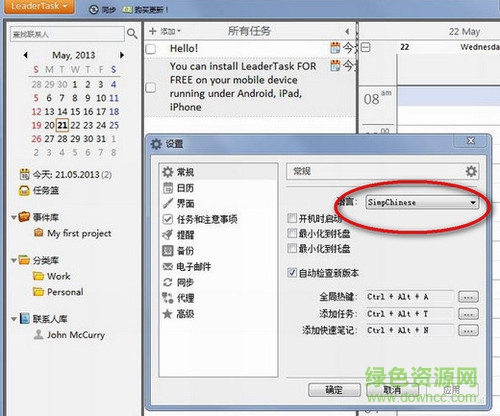The image size is (500, 416).
Task: Check the Hello! task checkbox
Action: 151,49
